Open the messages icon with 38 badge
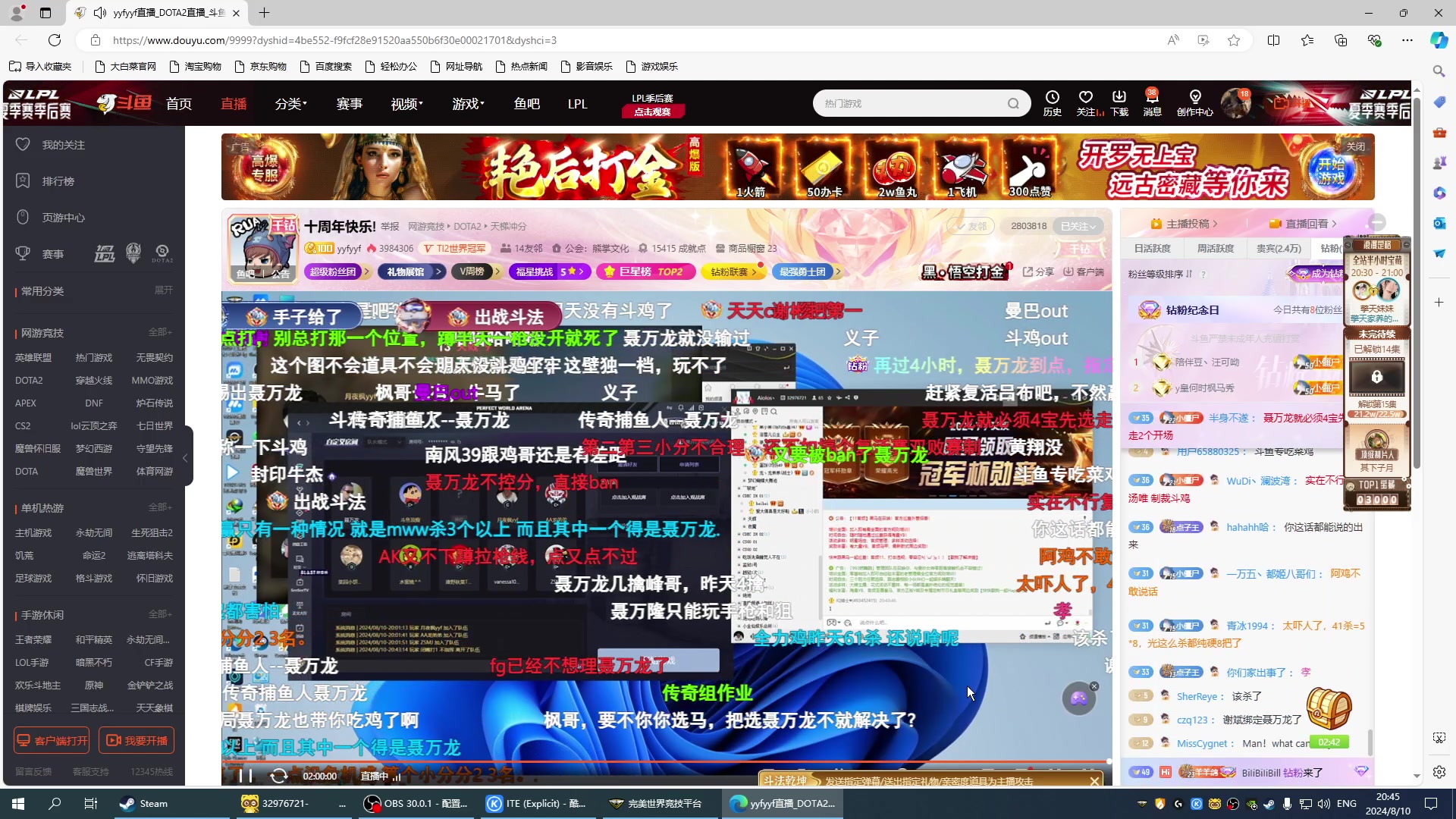 (1152, 103)
